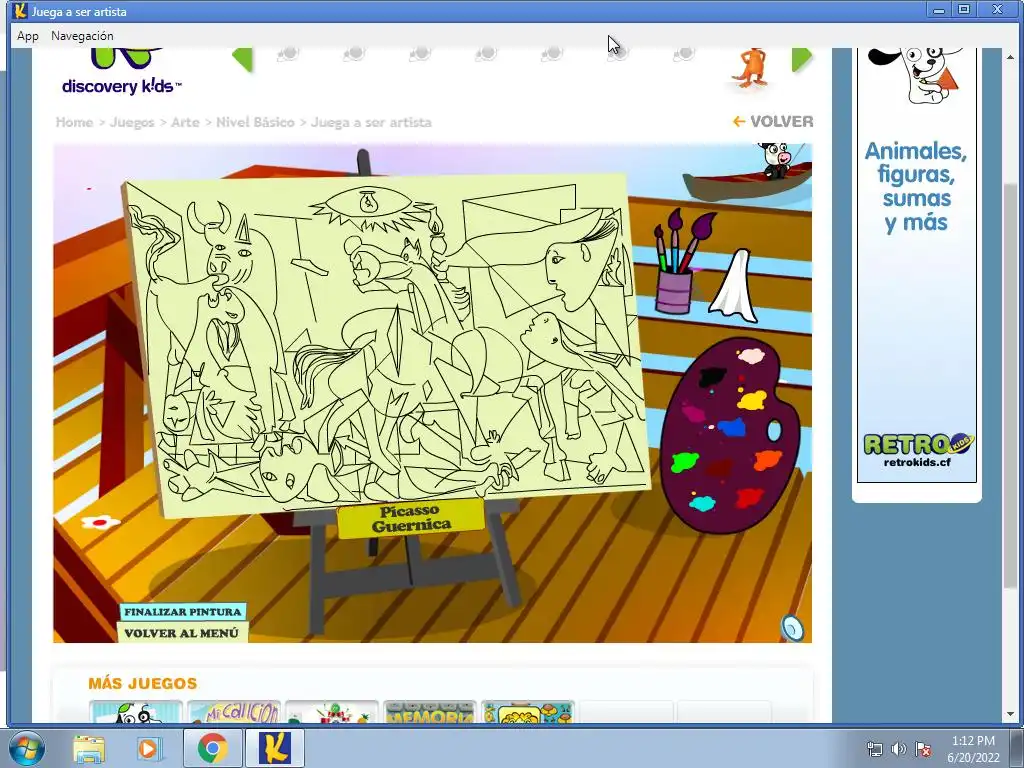
Task: Click the RetroKids advertisement banner
Action: [x=917, y=264]
